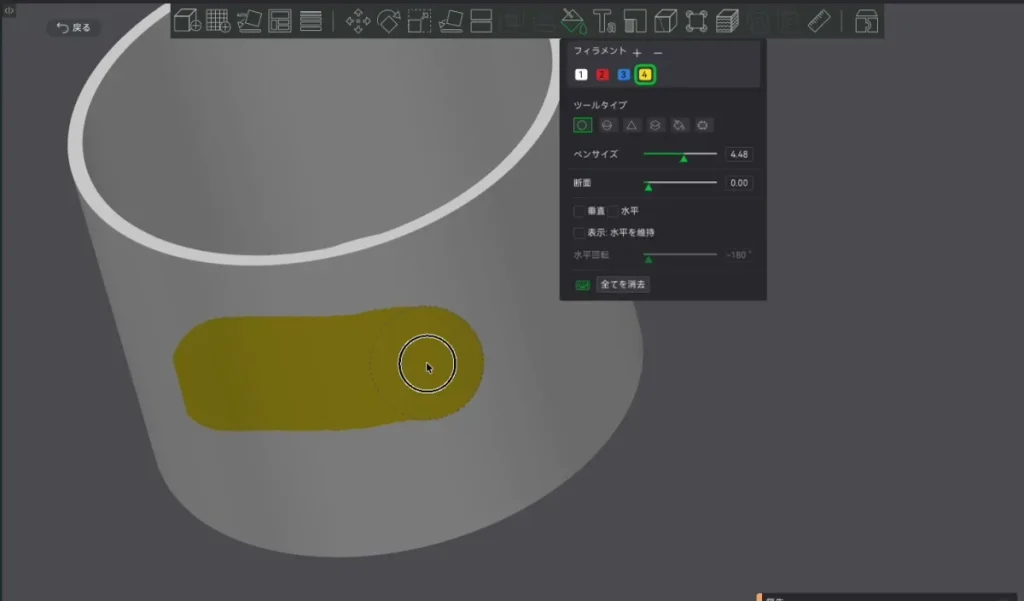Click the green icon beside 全てを消去
The height and width of the screenshot is (601, 1024).
(x=582, y=285)
